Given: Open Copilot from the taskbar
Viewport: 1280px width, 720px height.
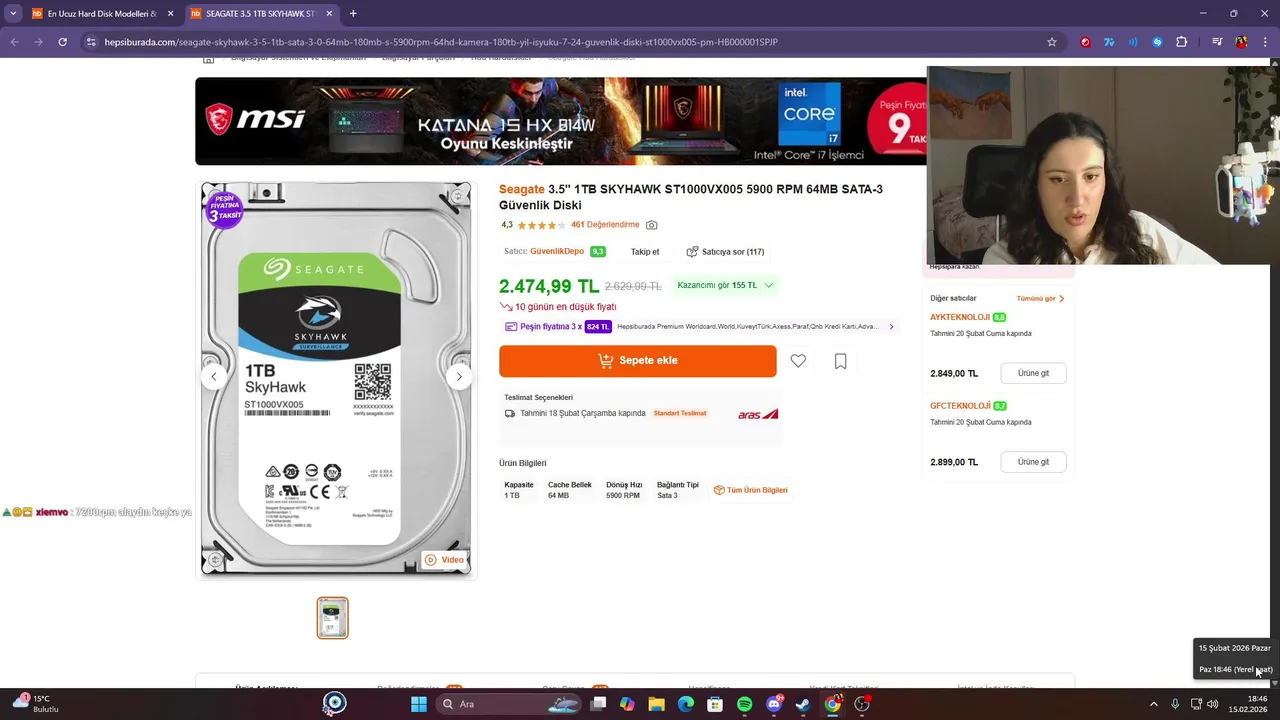Looking at the screenshot, I should [x=627, y=704].
